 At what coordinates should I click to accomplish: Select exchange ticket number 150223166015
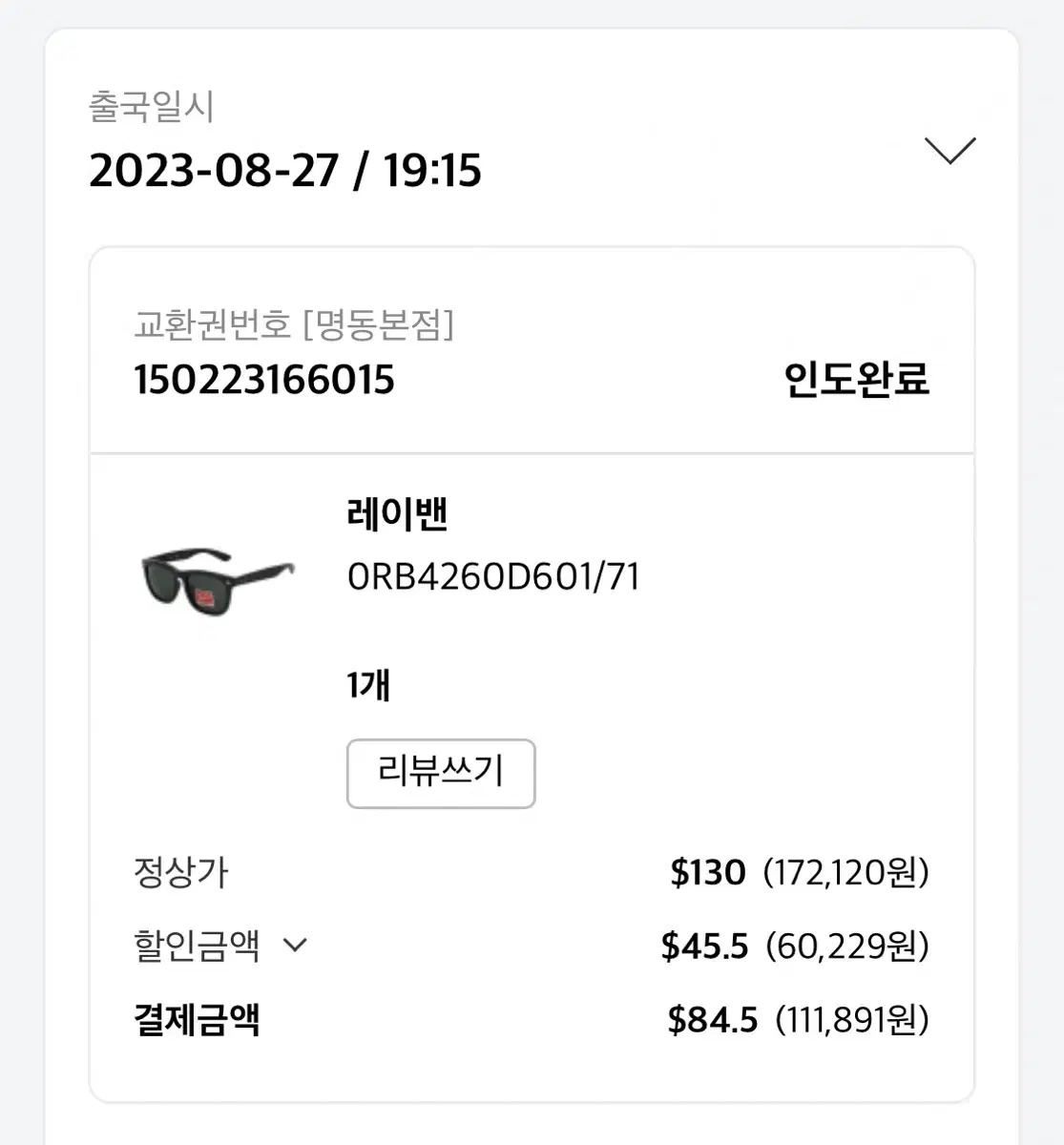tap(264, 380)
